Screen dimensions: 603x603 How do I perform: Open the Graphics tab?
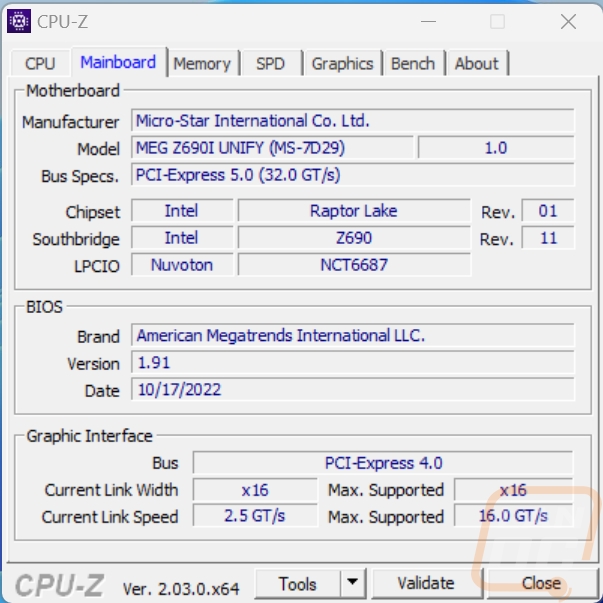(x=342, y=63)
